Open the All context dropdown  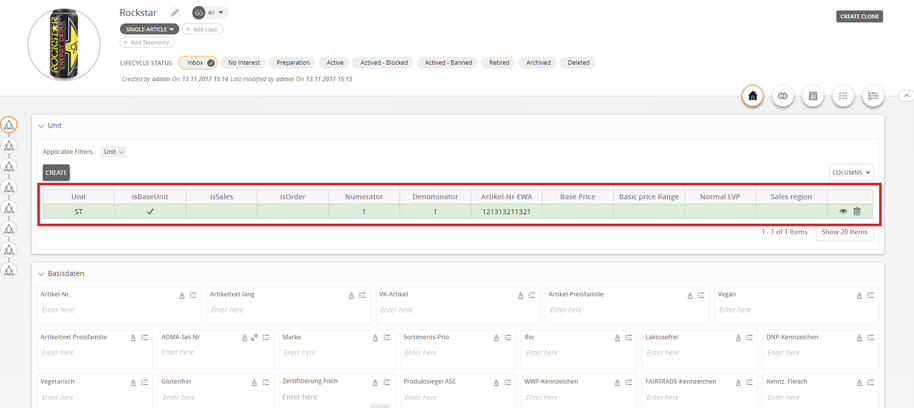click(x=210, y=12)
